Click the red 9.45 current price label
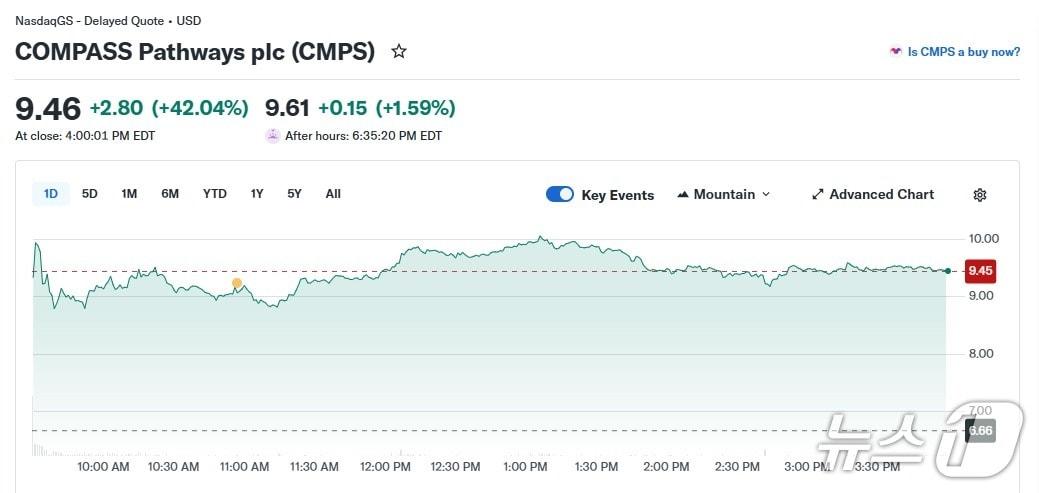This screenshot has height=493, width=1039. (980, 270)
